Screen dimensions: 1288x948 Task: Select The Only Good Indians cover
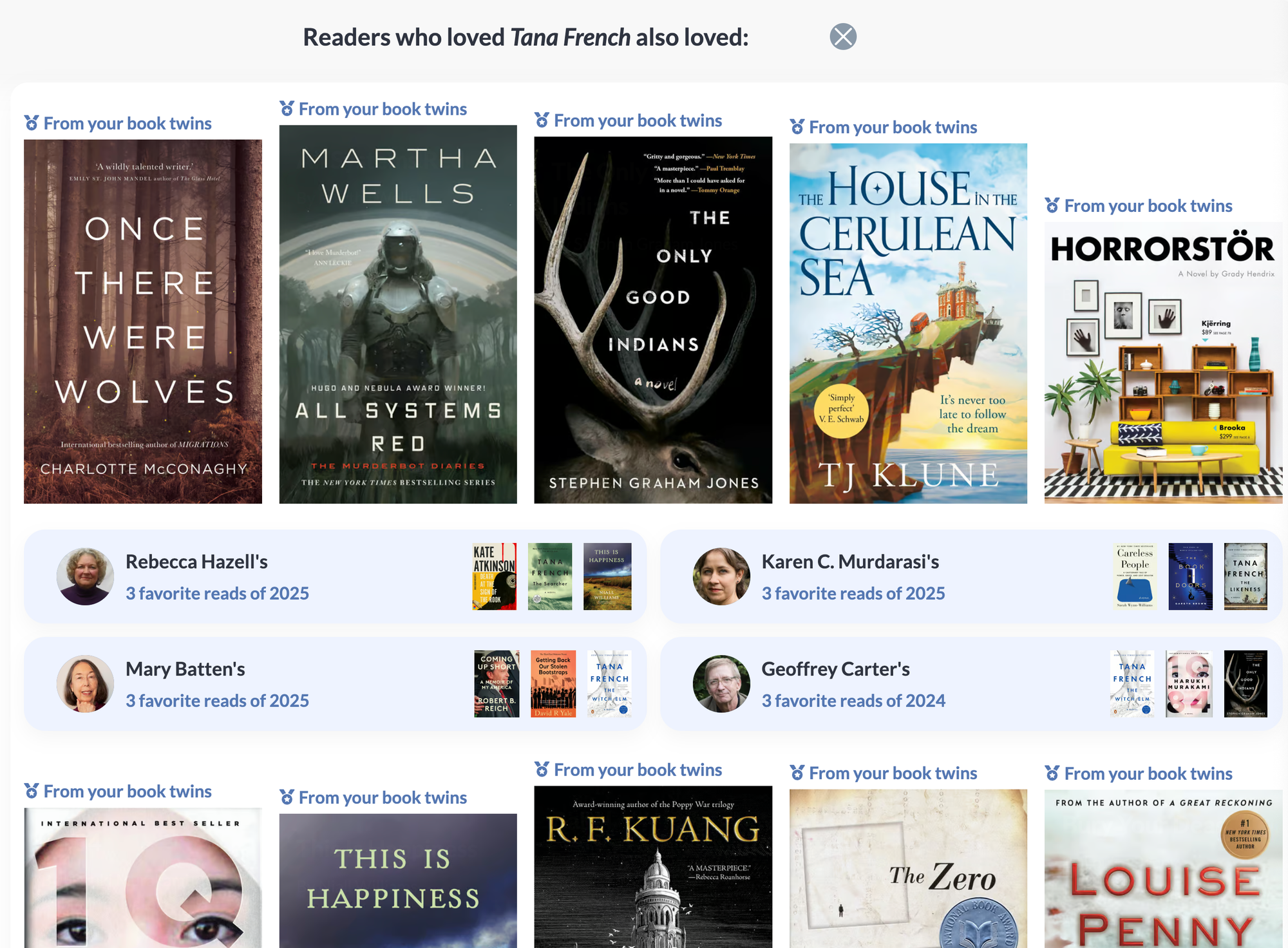tap(653, 320)
